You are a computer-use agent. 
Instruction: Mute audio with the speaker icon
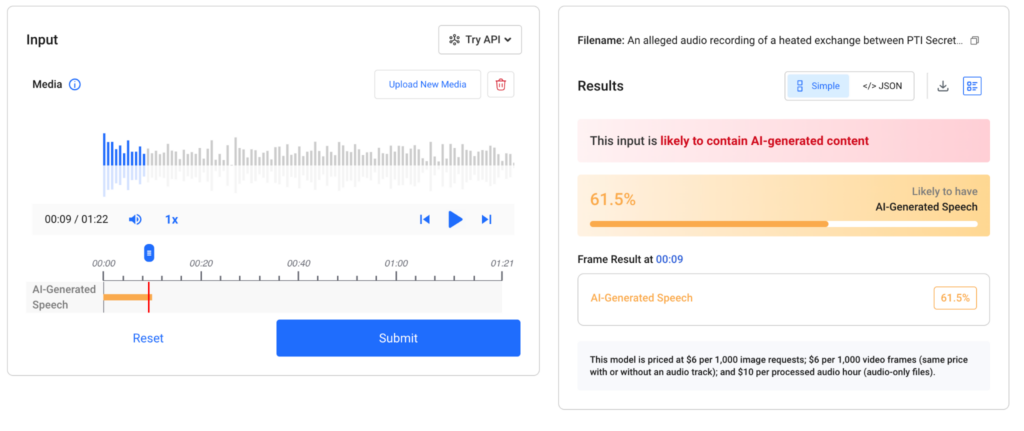[135, 219]
